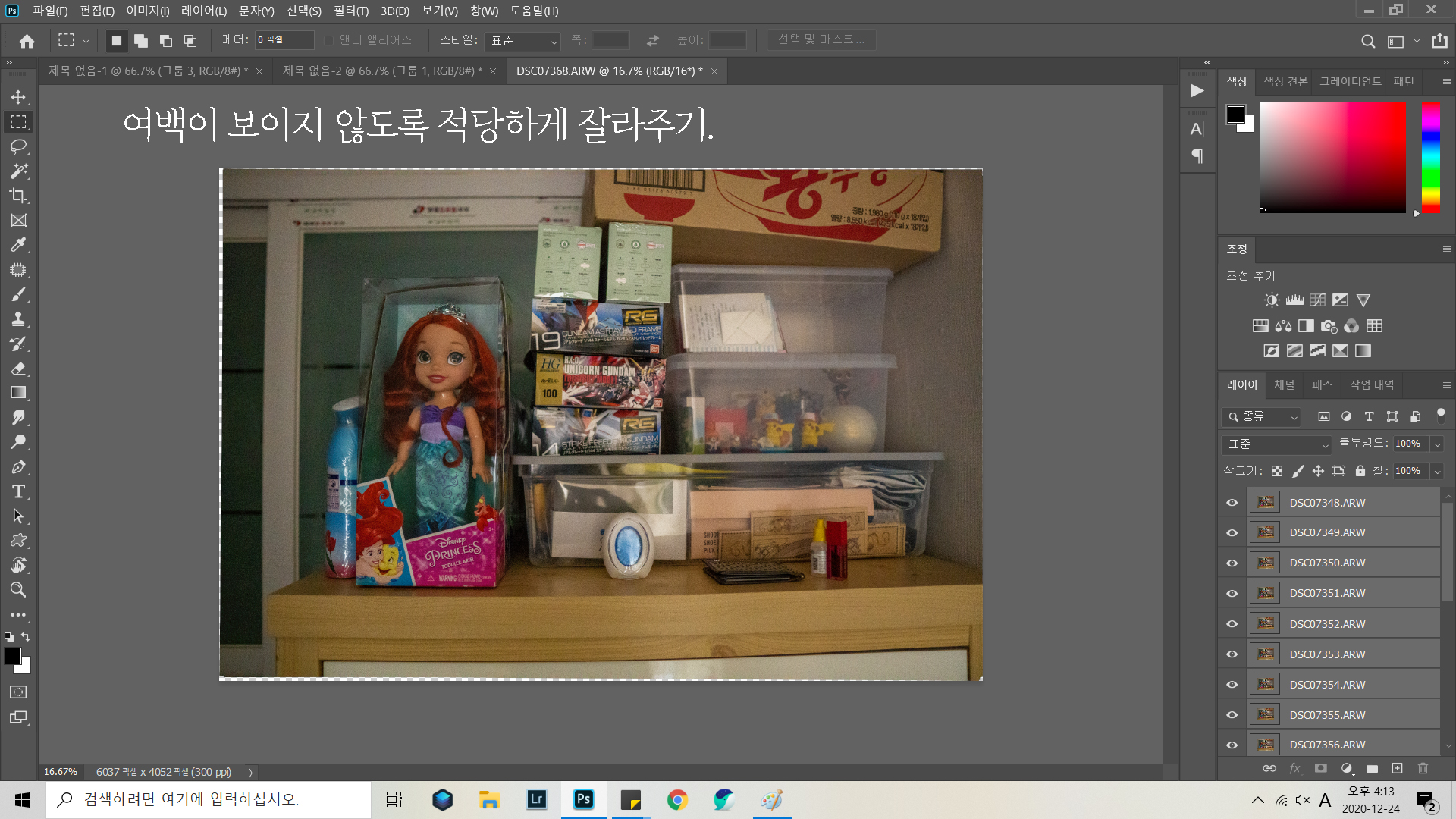Select the Eraser tool
The height and width of the screenshot is (819, 1456).
(x=18, y=369)
